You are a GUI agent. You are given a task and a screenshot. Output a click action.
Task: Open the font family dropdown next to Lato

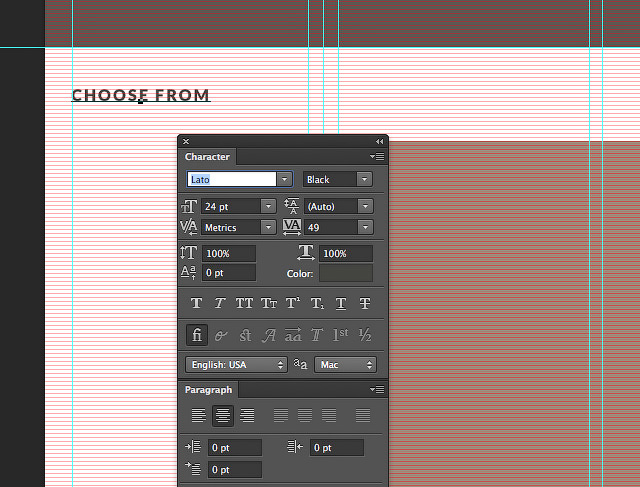[x=285, y=179]
